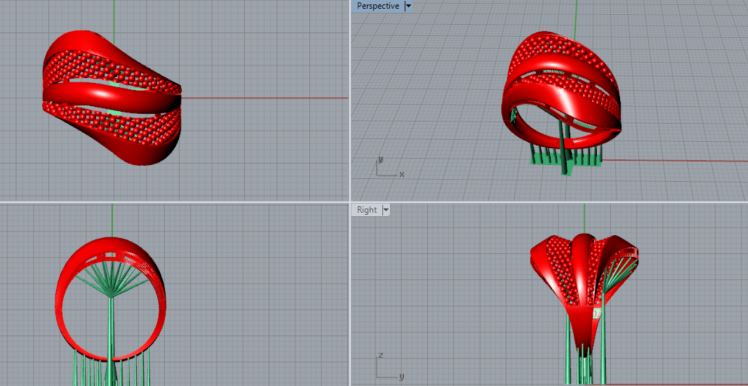Select the ring model in the Right viewport
The width and height of the screenshot is (748, 386).
[x=584, y=286]
